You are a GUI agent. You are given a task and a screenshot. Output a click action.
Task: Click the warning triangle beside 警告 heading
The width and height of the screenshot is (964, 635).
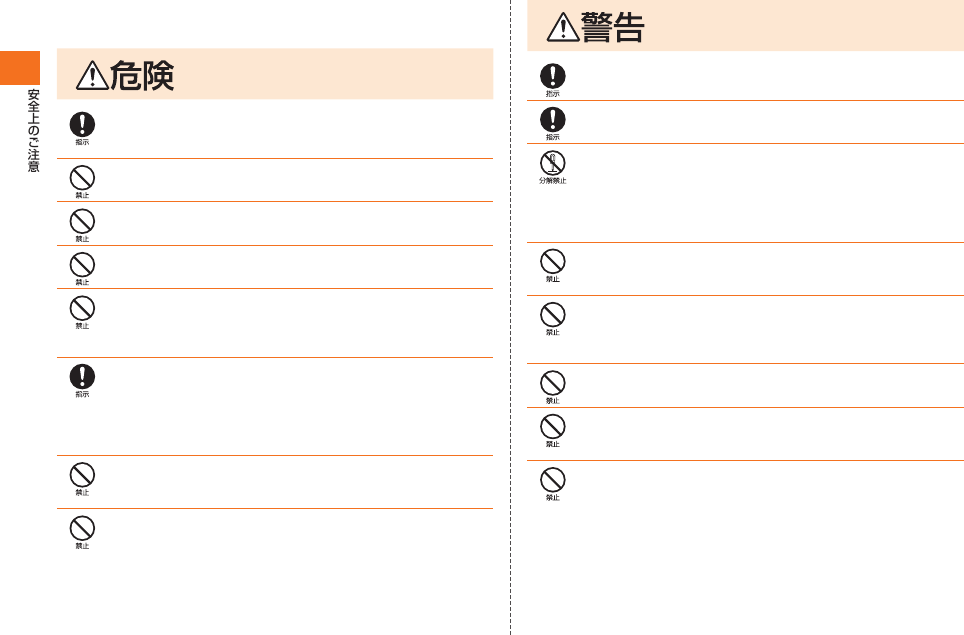click(563, 27)
